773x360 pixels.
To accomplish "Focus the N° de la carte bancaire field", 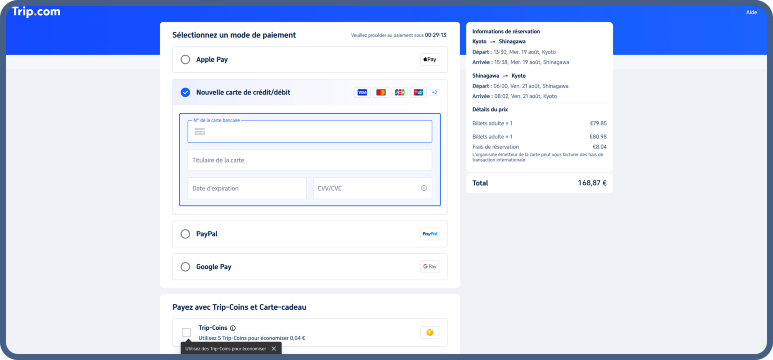I will click(x=310, y=132).
